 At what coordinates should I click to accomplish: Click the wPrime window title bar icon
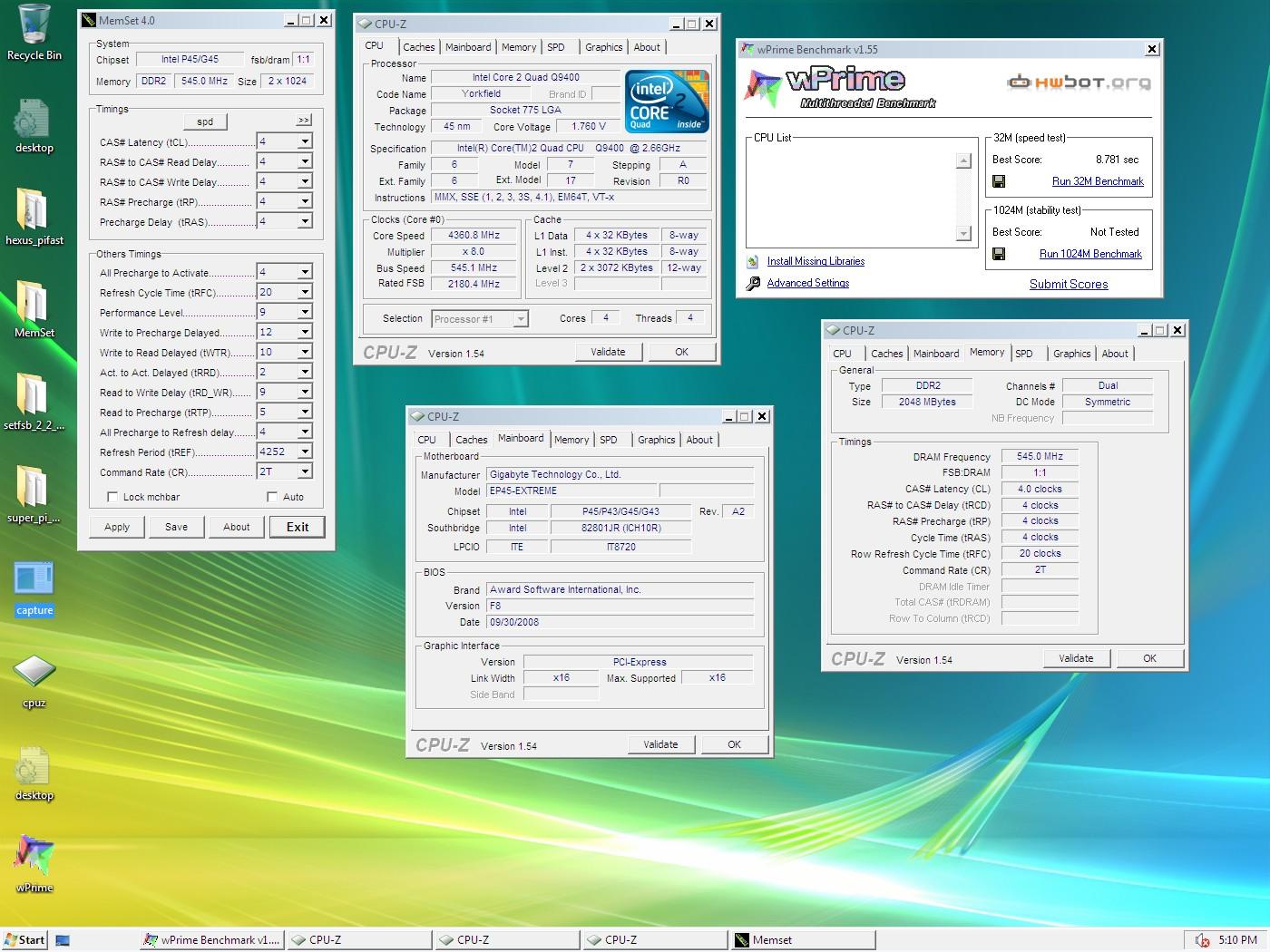(747, 49)
